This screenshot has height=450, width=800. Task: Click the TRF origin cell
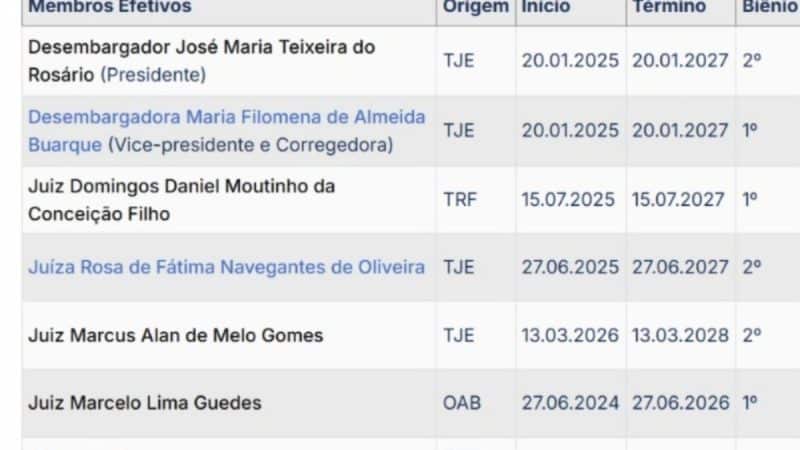tap(460, 199)
